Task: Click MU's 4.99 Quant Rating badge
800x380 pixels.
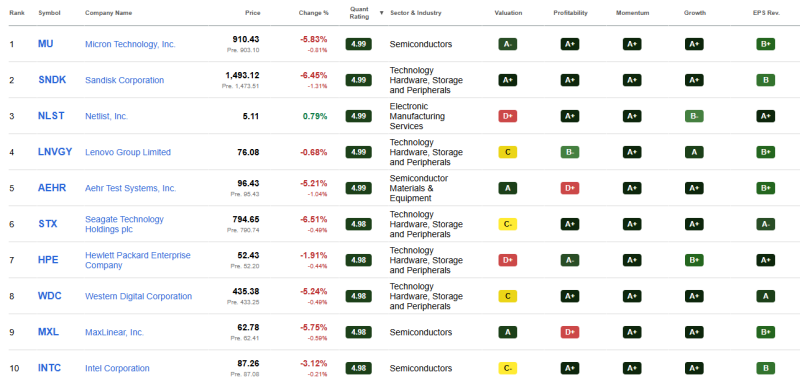Action: [359, 44]
